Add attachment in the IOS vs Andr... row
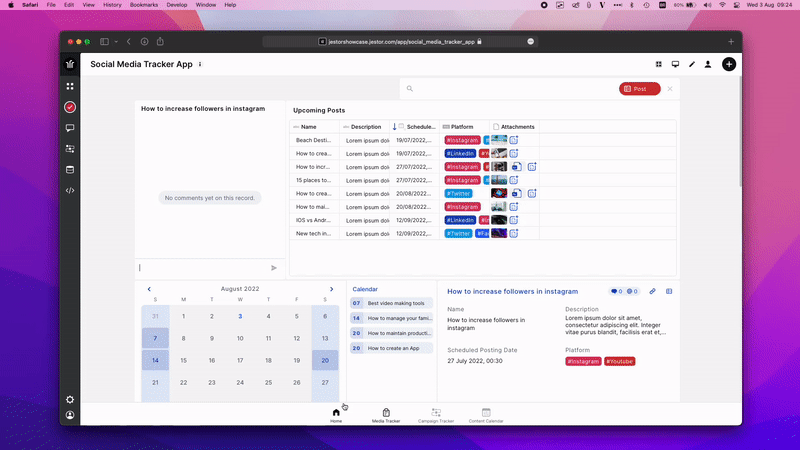 coord(514,220)
